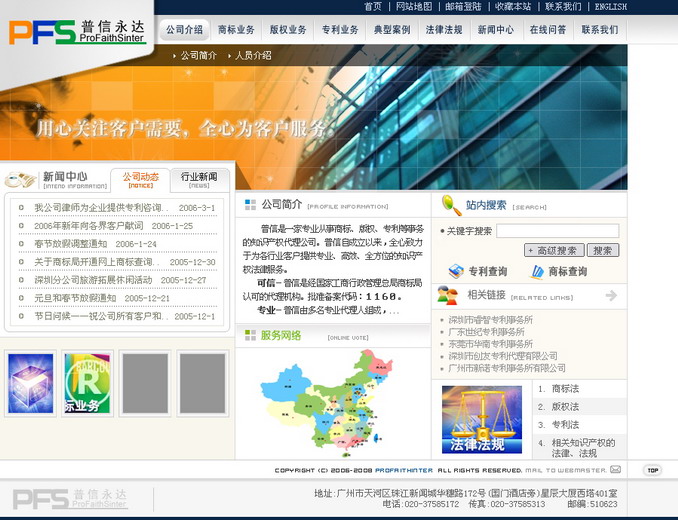Click 收藏本站 in top bar
Screen dimensions: 678x520
(513, 6)
